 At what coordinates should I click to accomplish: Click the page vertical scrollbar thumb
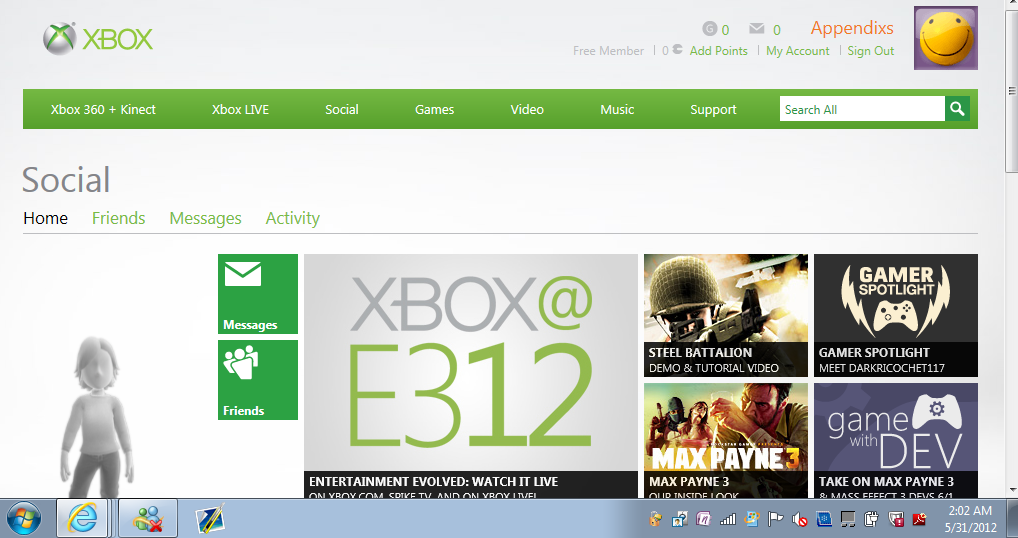coord(1012,91)
